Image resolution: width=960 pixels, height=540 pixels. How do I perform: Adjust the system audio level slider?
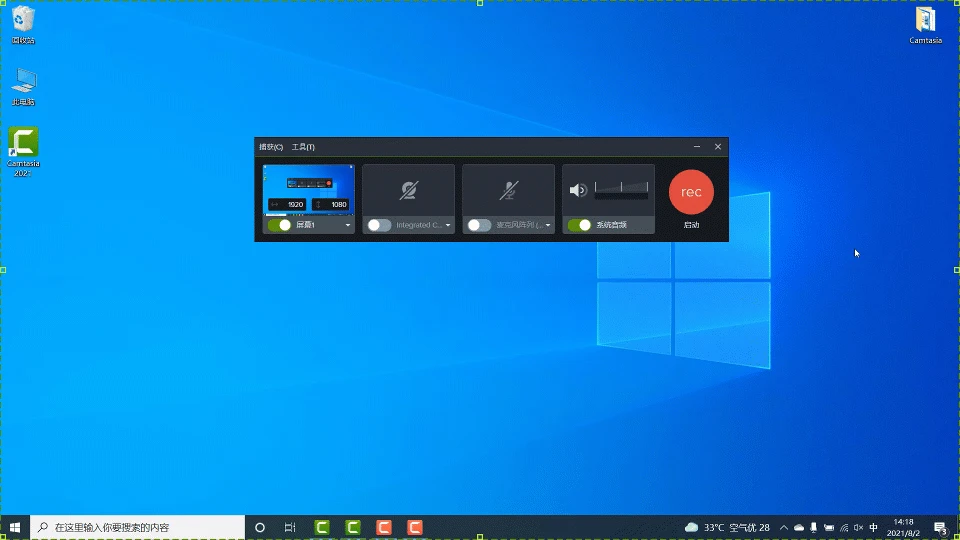[x=621, y=189]
